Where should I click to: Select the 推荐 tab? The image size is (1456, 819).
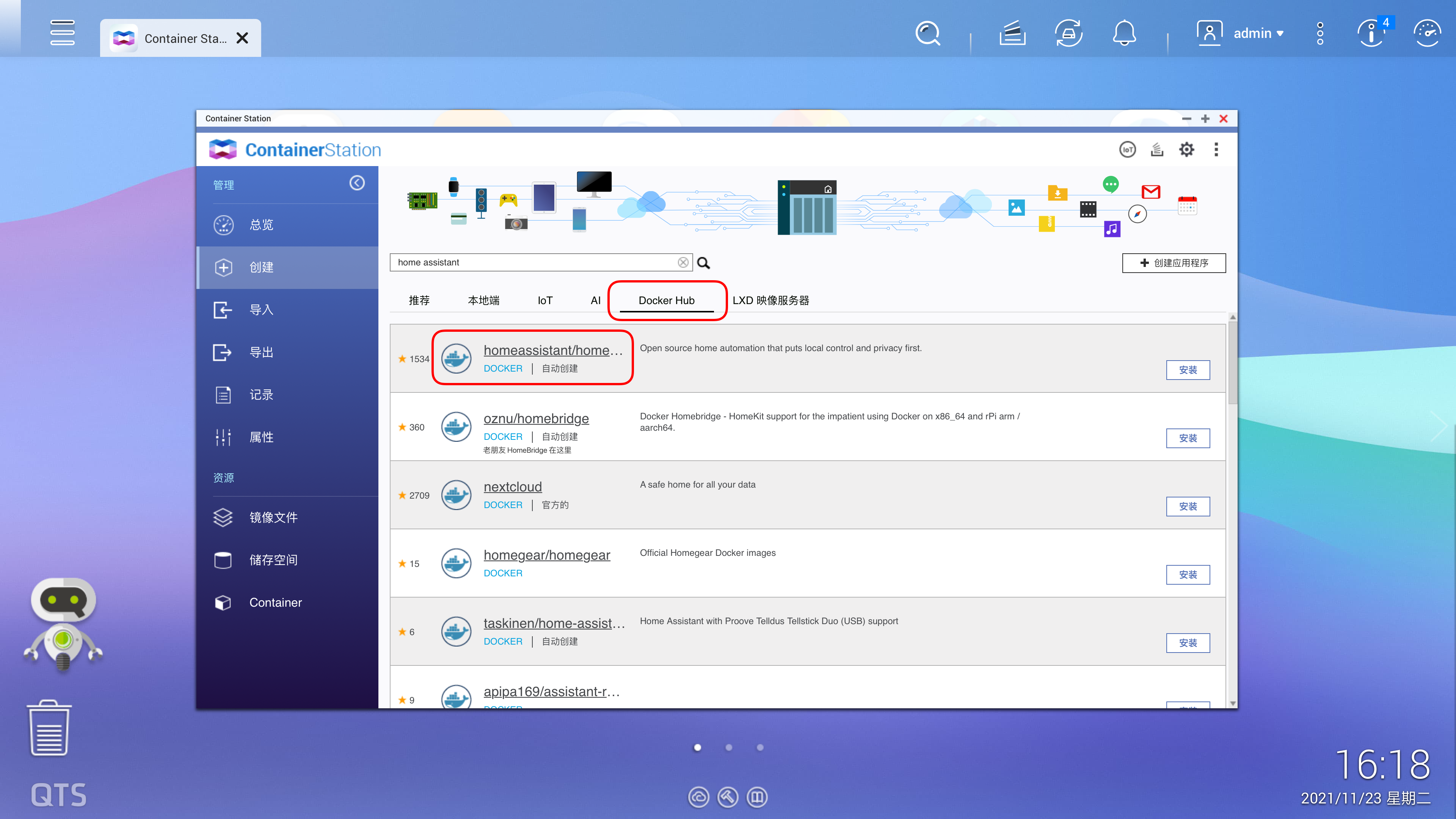[x=419, y=300]
